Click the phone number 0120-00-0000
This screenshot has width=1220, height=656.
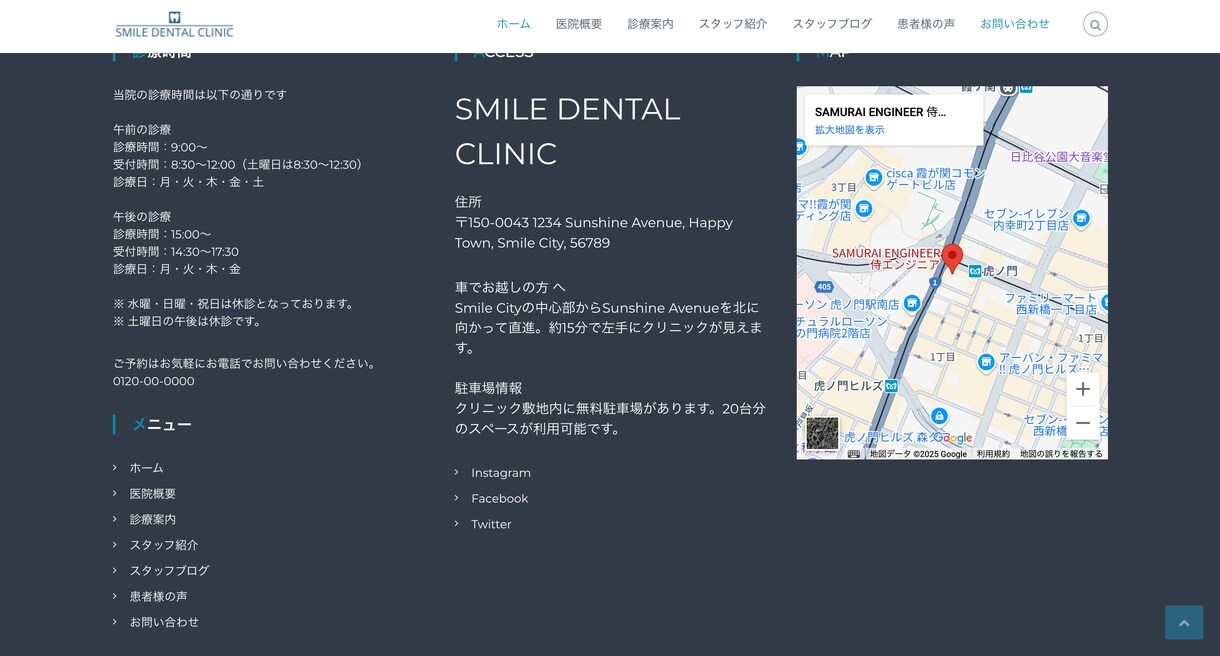click(x=154, y=382)
